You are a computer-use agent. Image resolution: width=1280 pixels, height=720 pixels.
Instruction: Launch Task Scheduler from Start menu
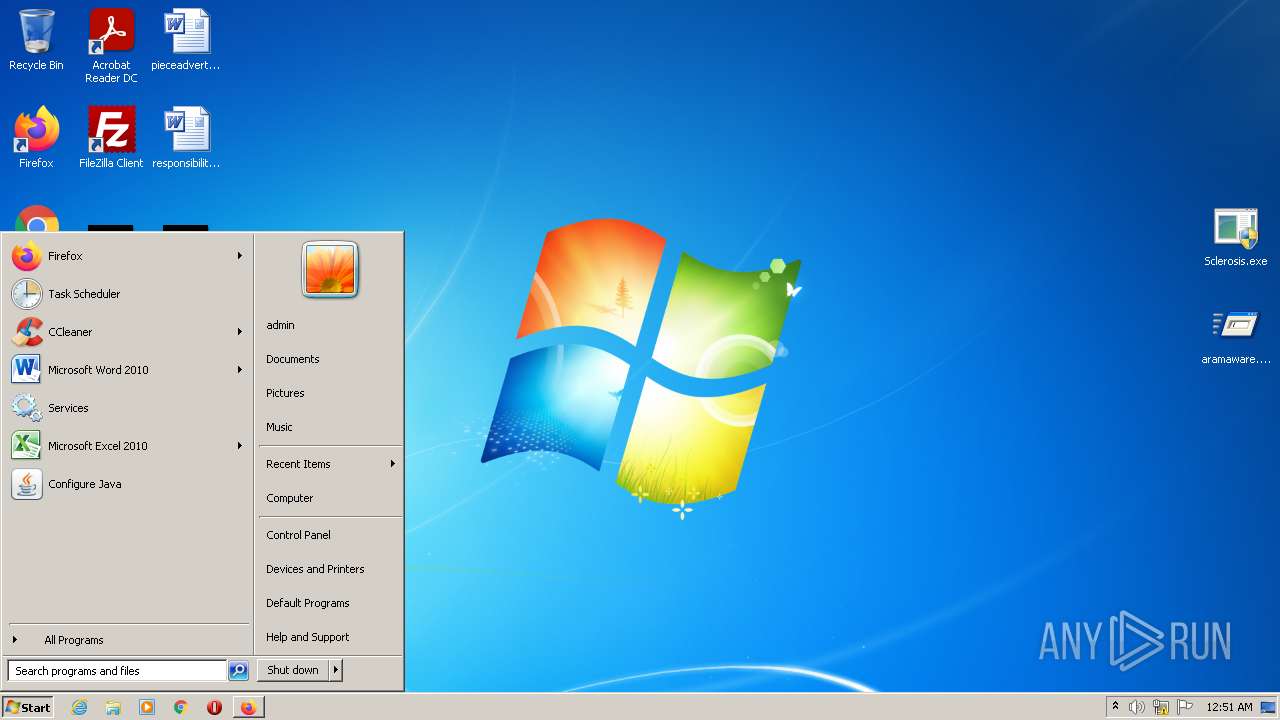pos(127,294)
